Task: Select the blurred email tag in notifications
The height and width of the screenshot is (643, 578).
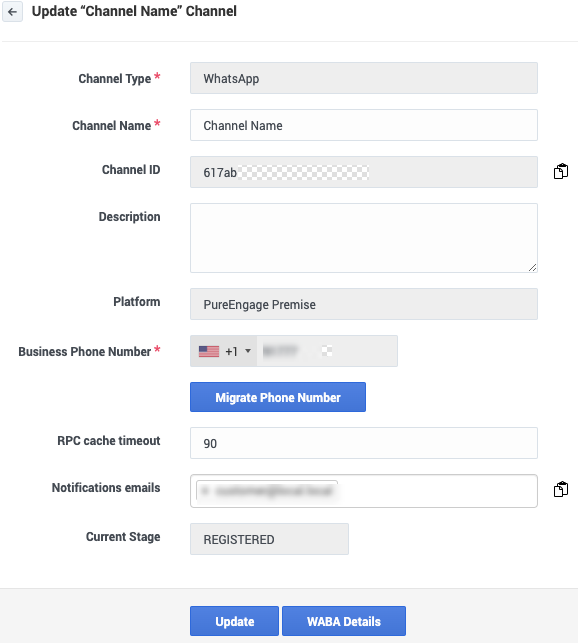Action: tap(267, 490)
